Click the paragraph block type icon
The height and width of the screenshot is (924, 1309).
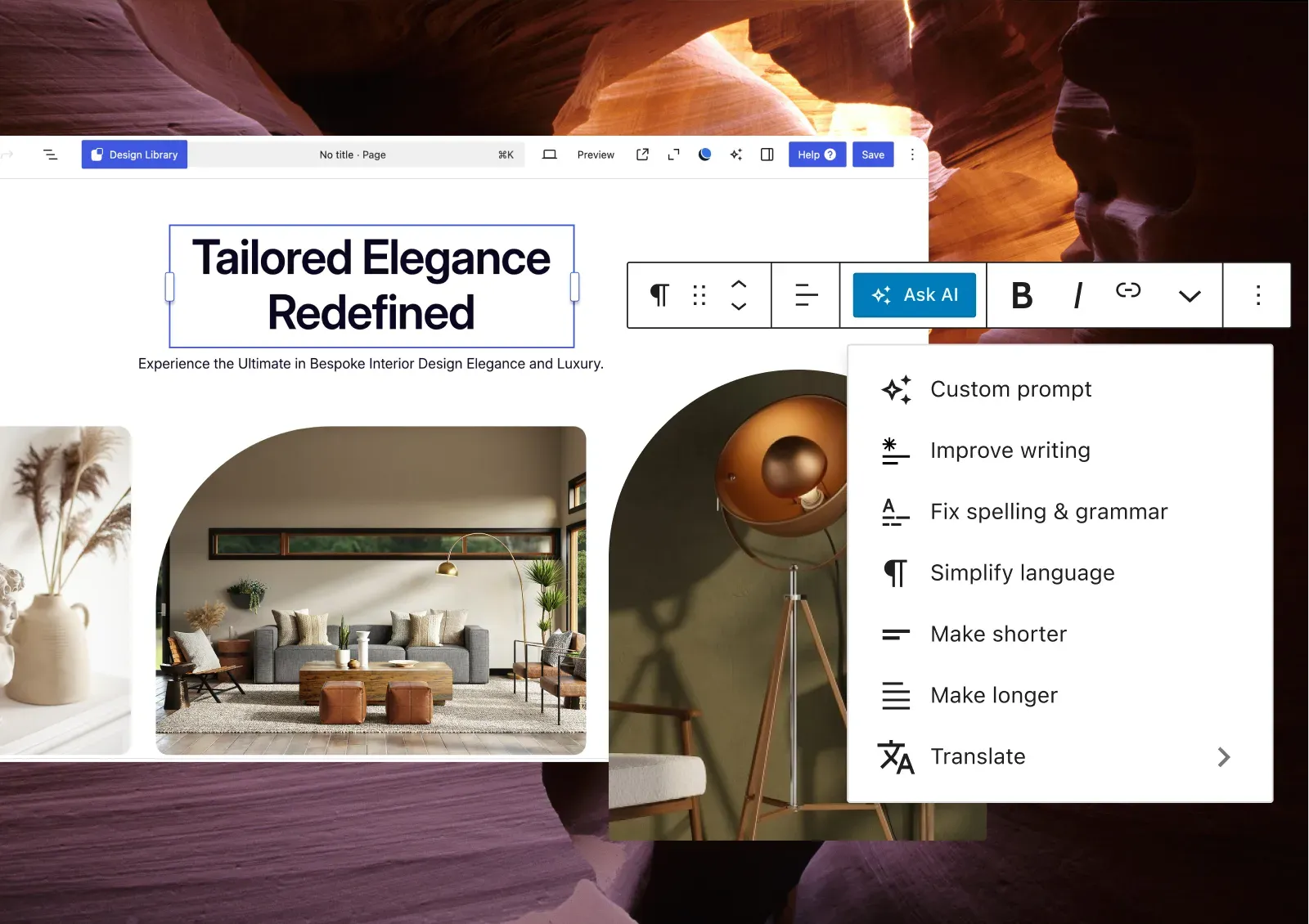tap(659, 295)
